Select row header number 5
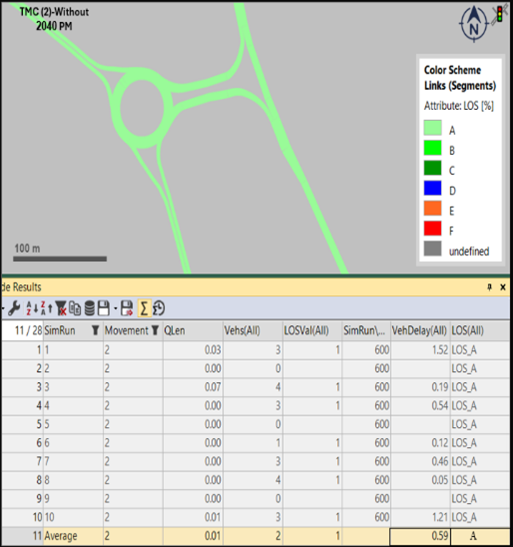The width and height of the screenshot is (513, 547). pyautogui.click(x=22, y=424)
